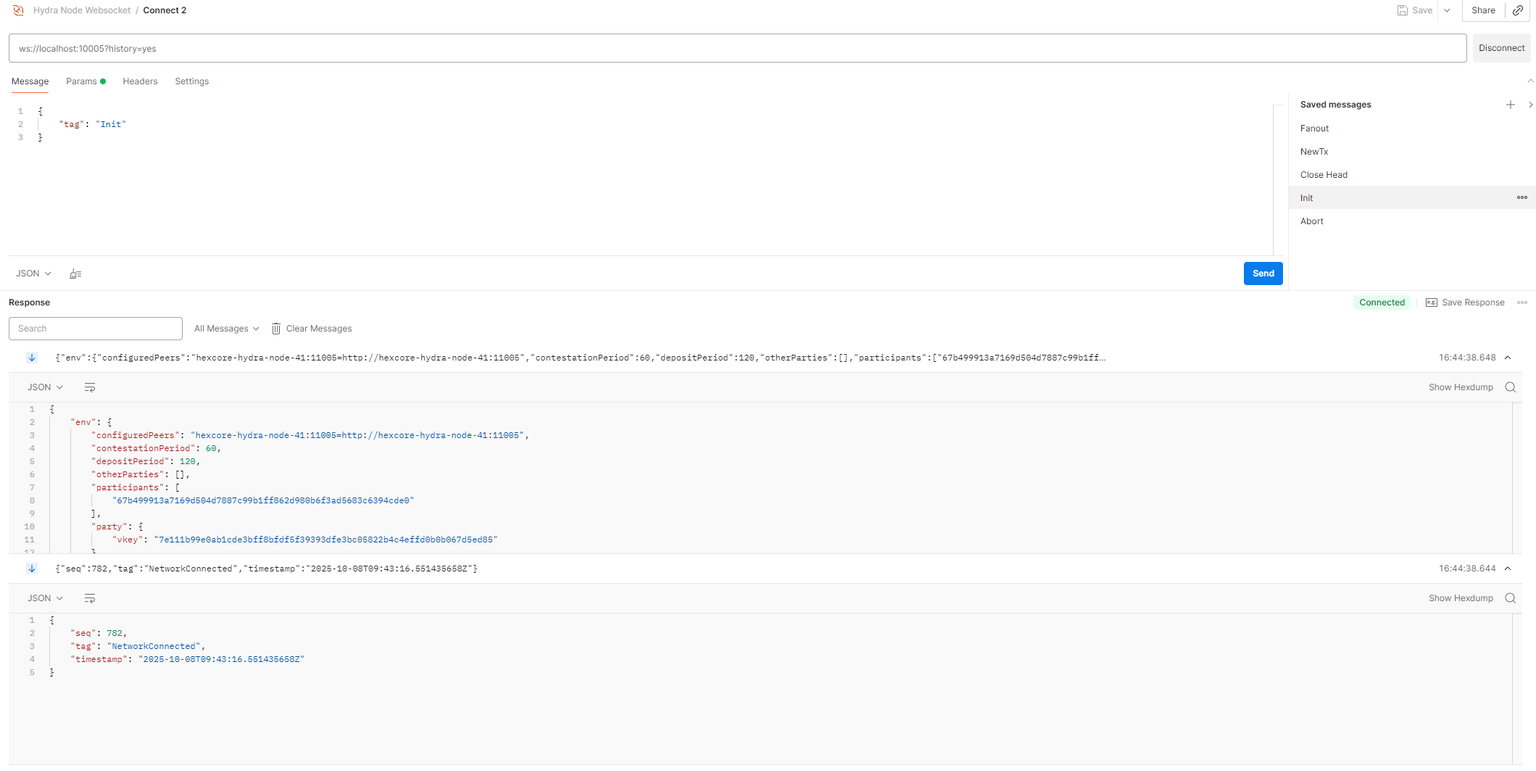Viewport: 1536px width, 771px height.
Task: Open the Settings tab
Action: pos(192,81)
